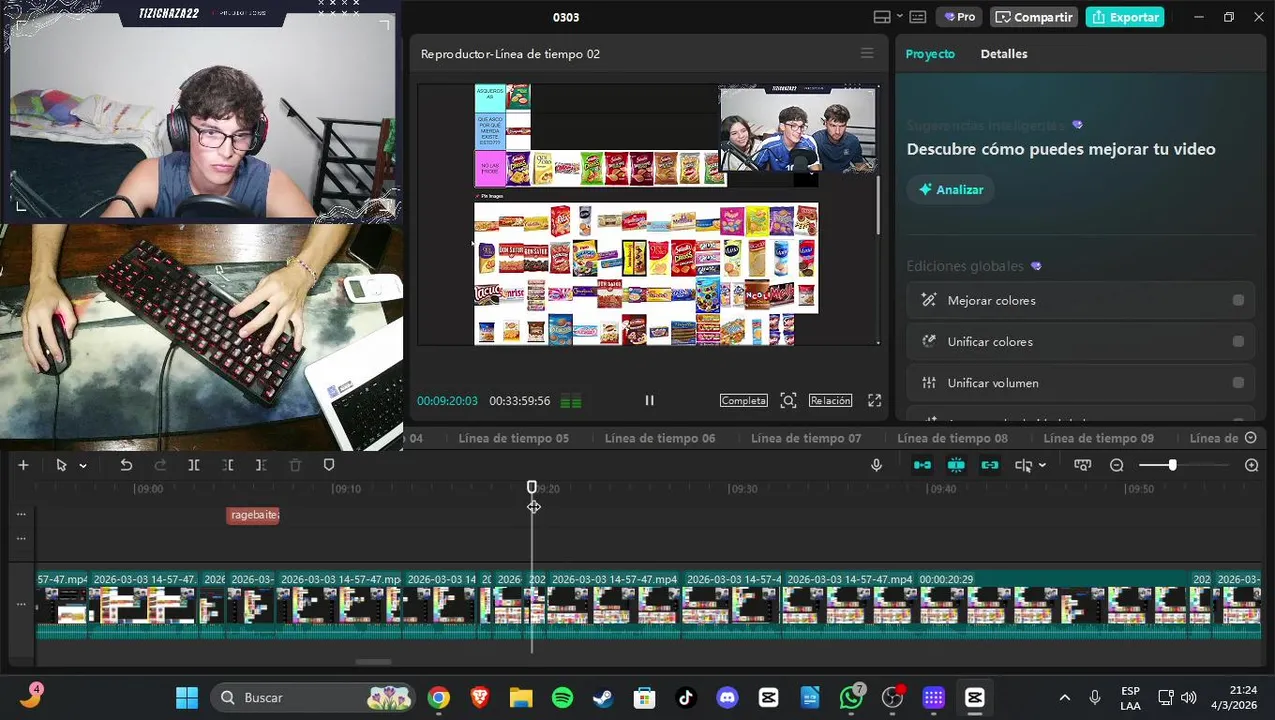Open the Completa quality dropdown
The height and width of the screenshot is (720, 1275).
click(x=743, y=400)
